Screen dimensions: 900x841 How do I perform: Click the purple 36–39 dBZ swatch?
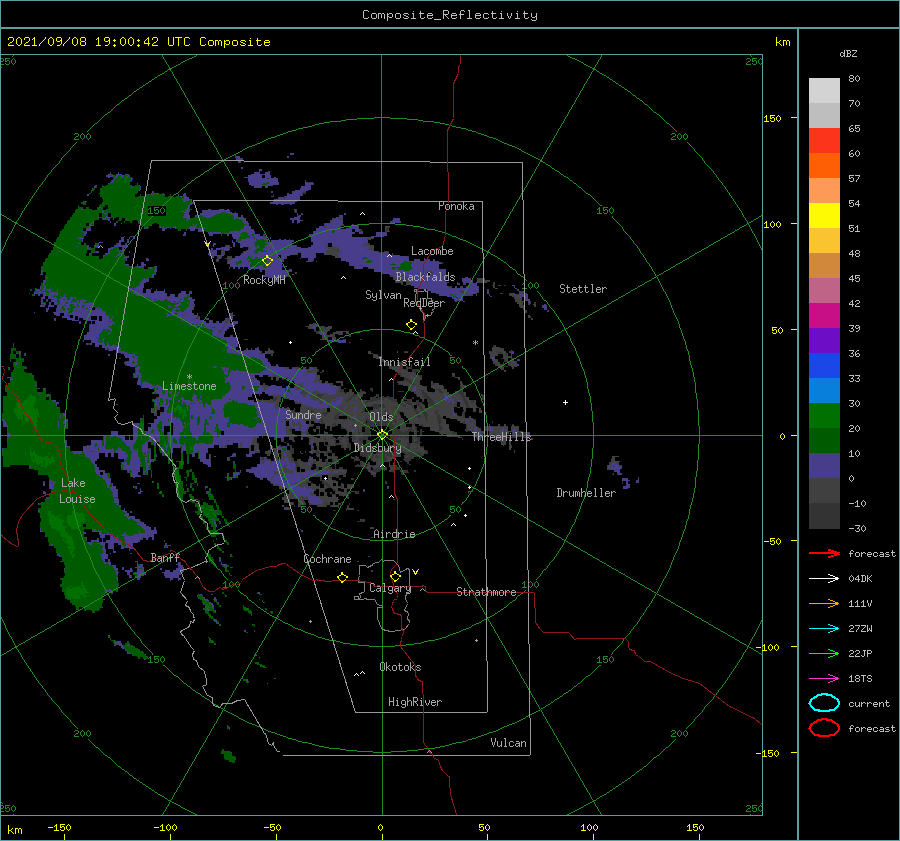(824, 340)
